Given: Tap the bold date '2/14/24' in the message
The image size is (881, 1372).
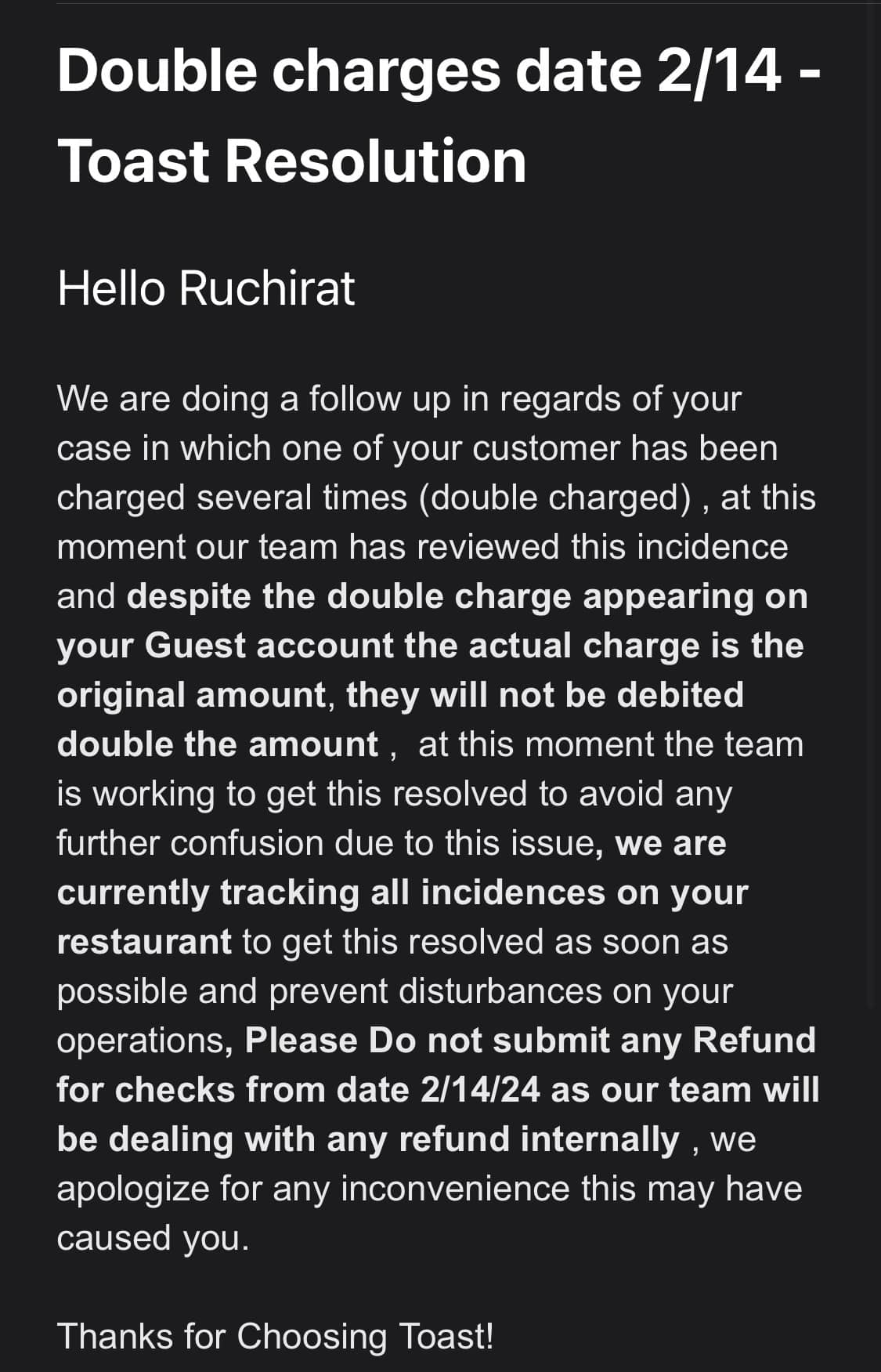Looking at the screenshot, I should tap(480, 1090).
